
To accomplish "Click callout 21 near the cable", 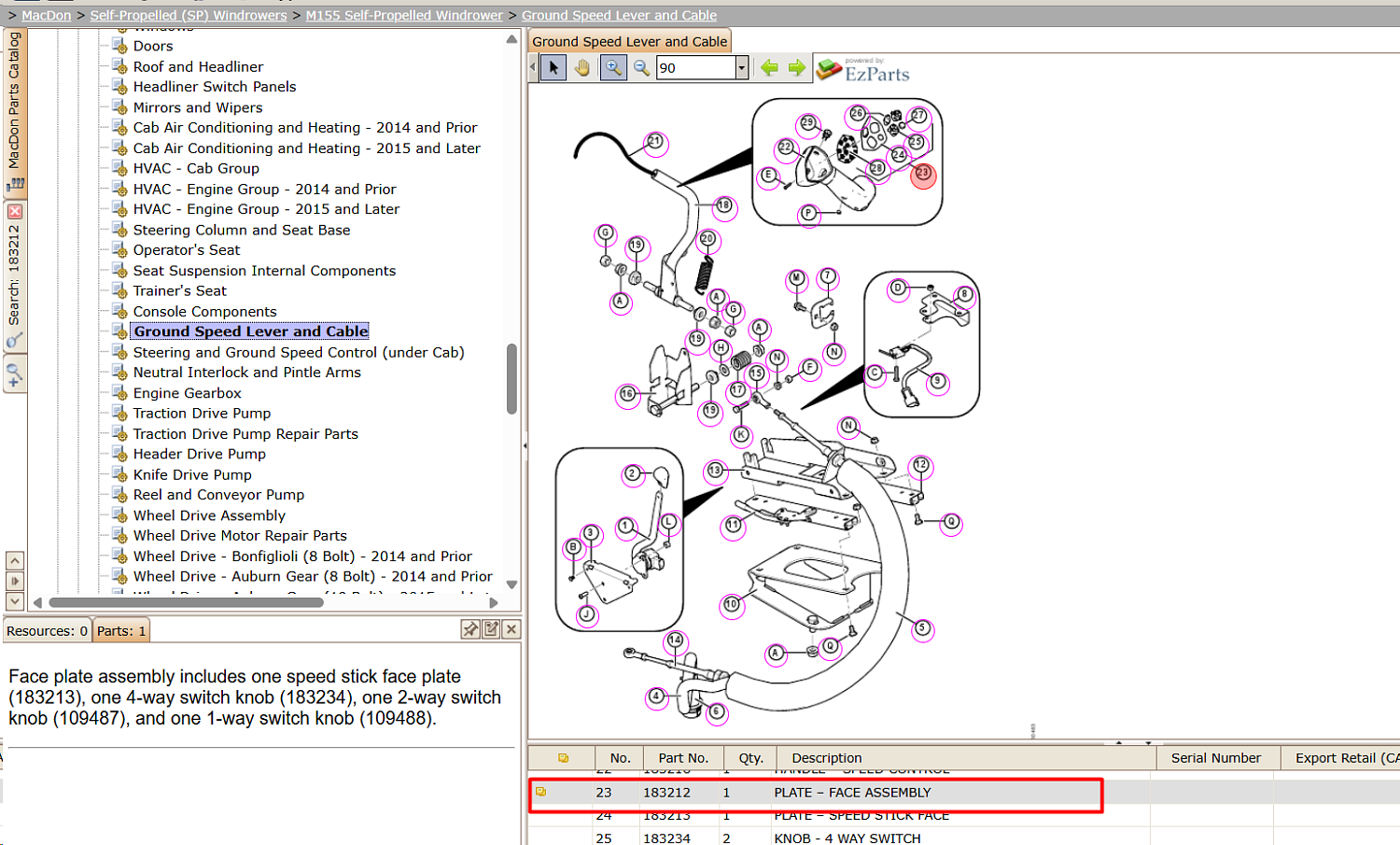I will tap(654, 142).
